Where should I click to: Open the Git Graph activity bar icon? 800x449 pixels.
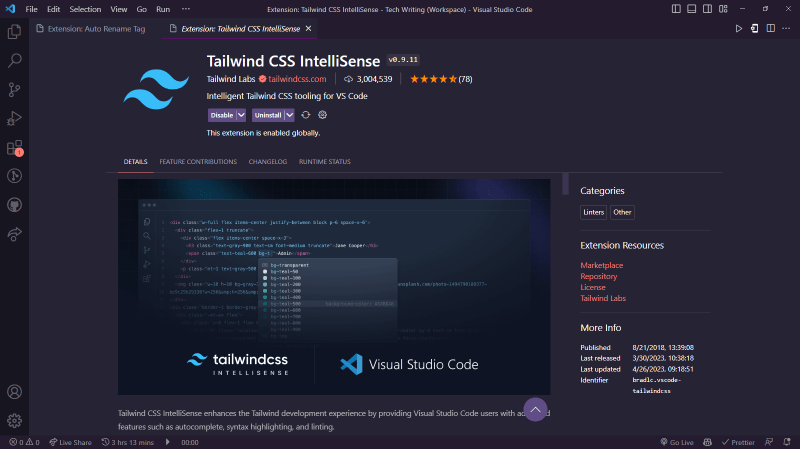tap(14, 176)
